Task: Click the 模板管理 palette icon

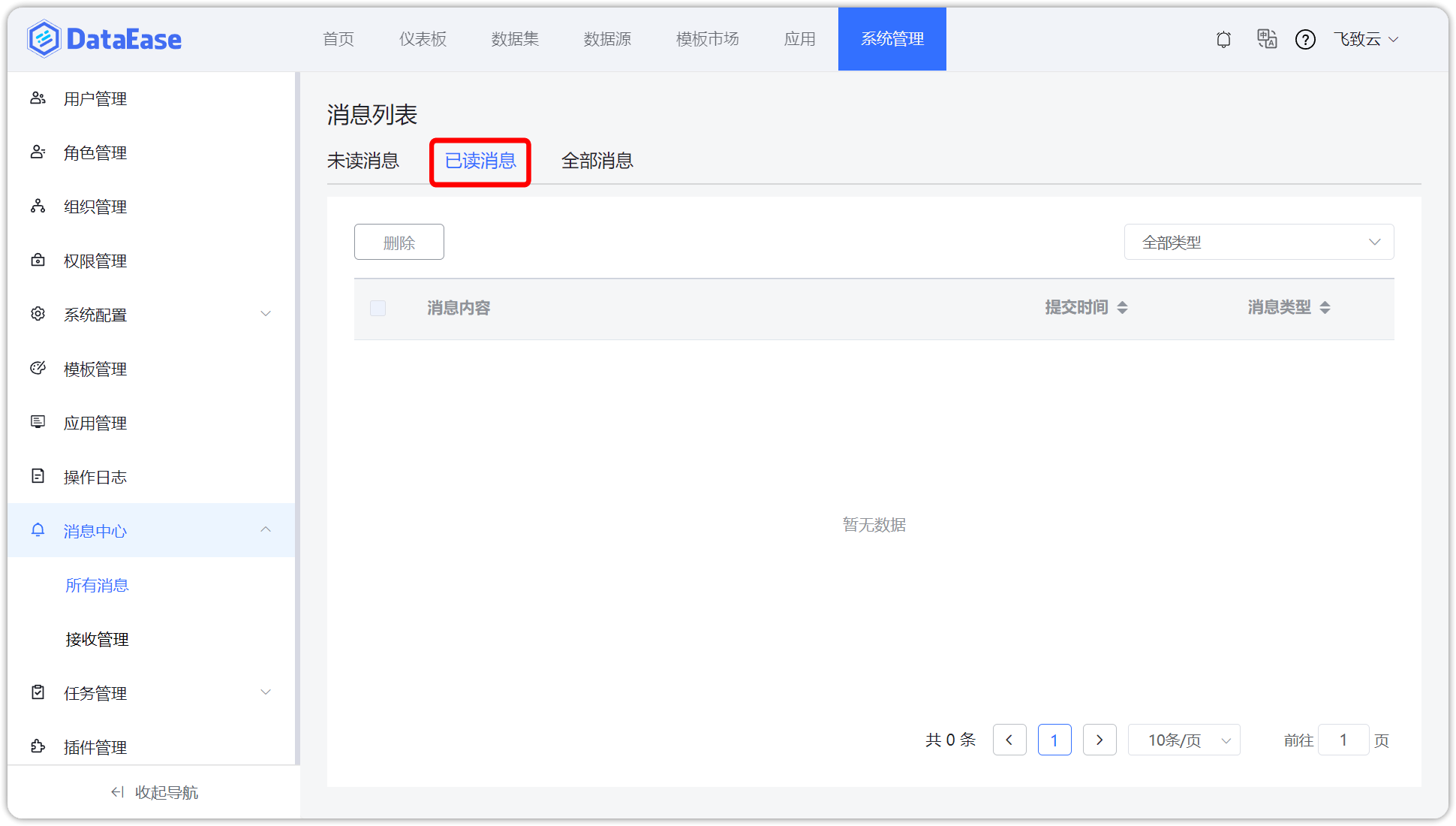Action: tap(38, 368)
